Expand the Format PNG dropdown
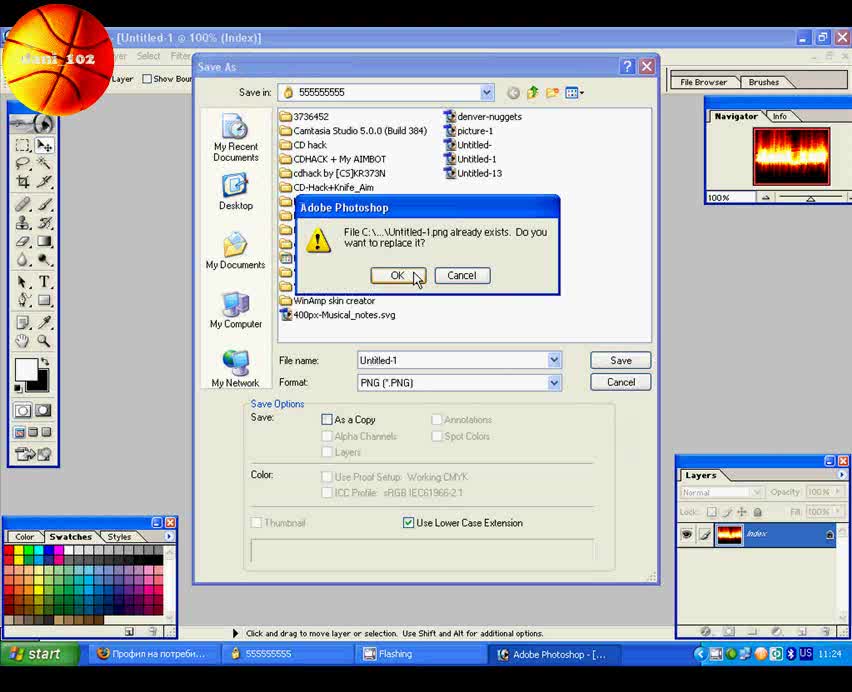Screen dimensions: 852x692 point(554,382)
